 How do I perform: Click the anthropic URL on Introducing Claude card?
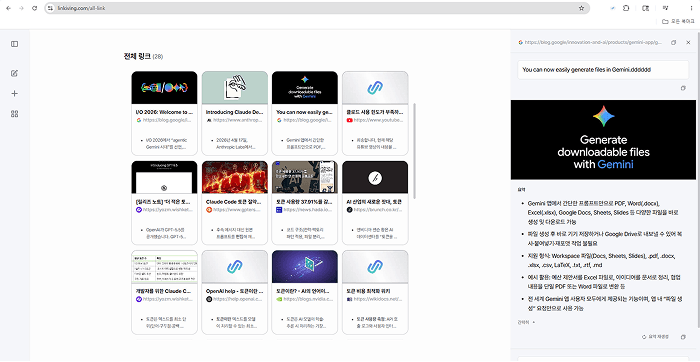click(238, 120)
